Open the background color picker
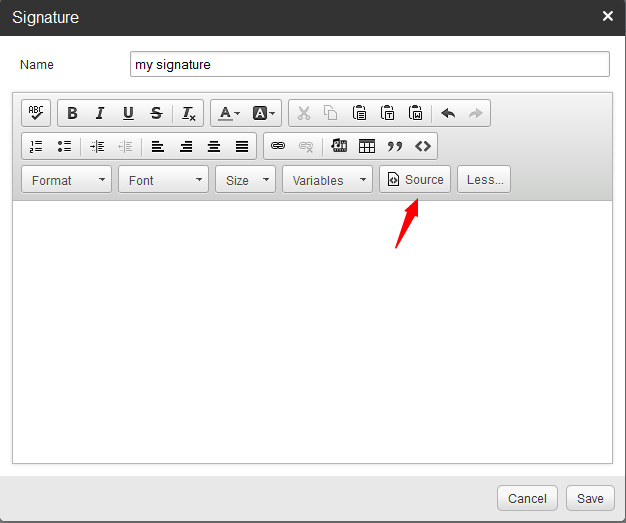 [264, 113]
